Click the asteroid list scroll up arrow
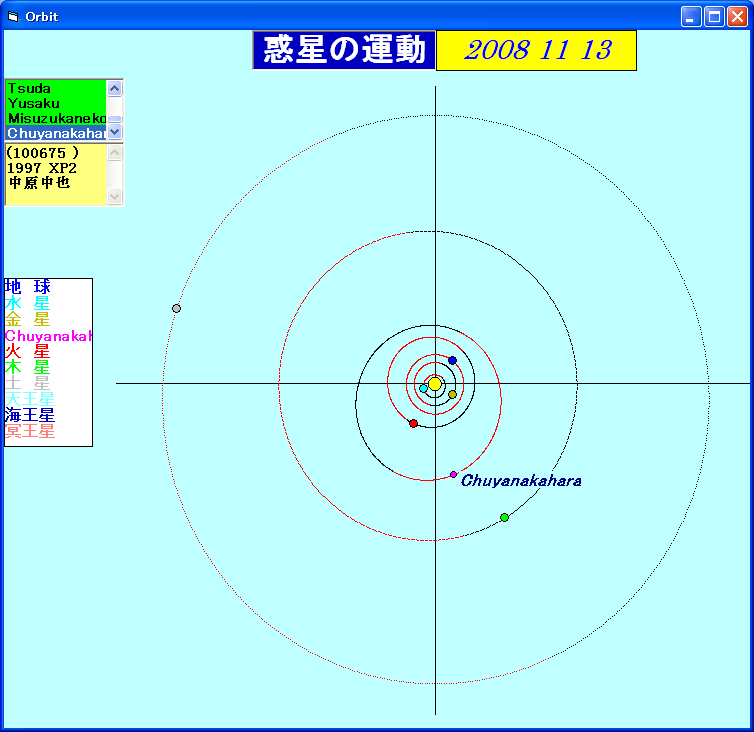The image size is (754, 732). 114,88
